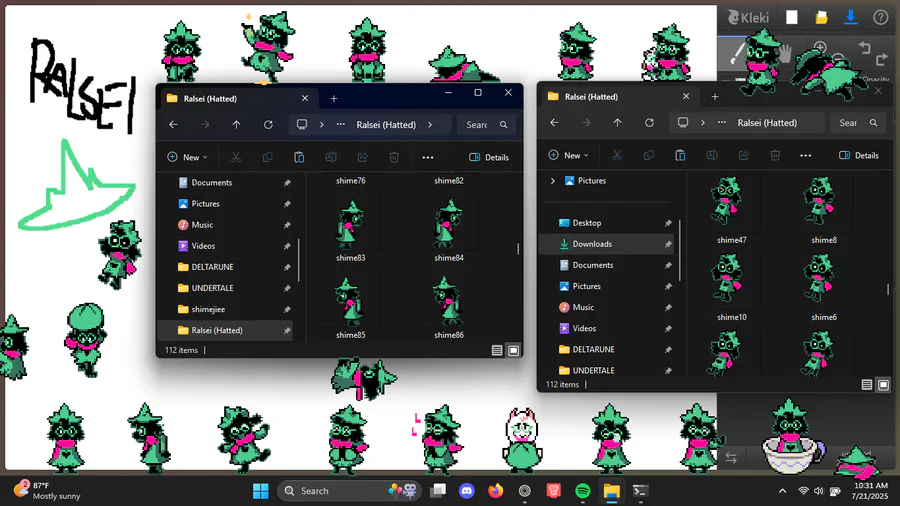
Task: Click Back arrow in right Explorer window
Action: pyautogui.click(x=554, y=123)
